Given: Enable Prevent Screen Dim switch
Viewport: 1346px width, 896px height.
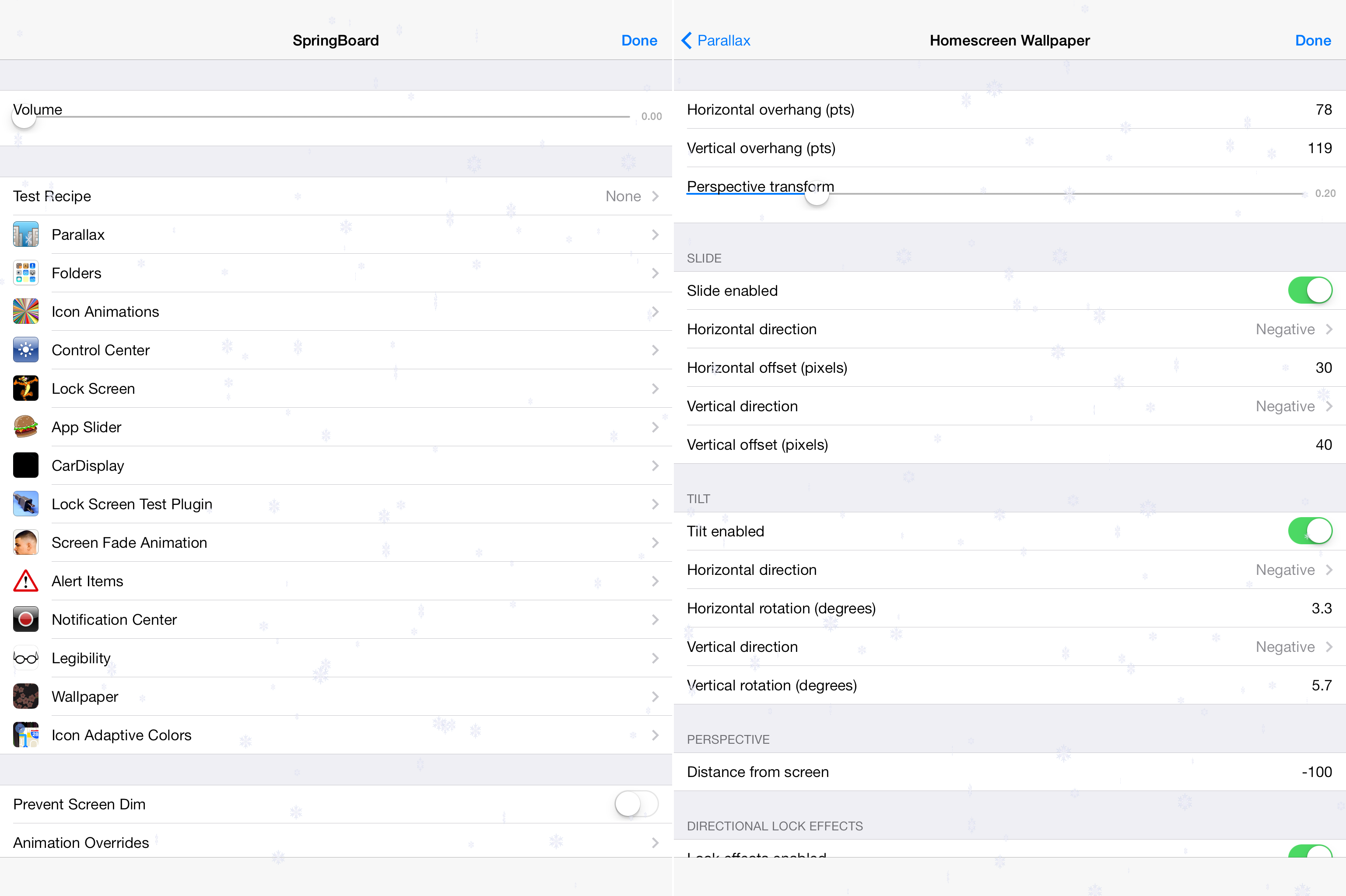Looking at the screenshot, I should 636,804.
